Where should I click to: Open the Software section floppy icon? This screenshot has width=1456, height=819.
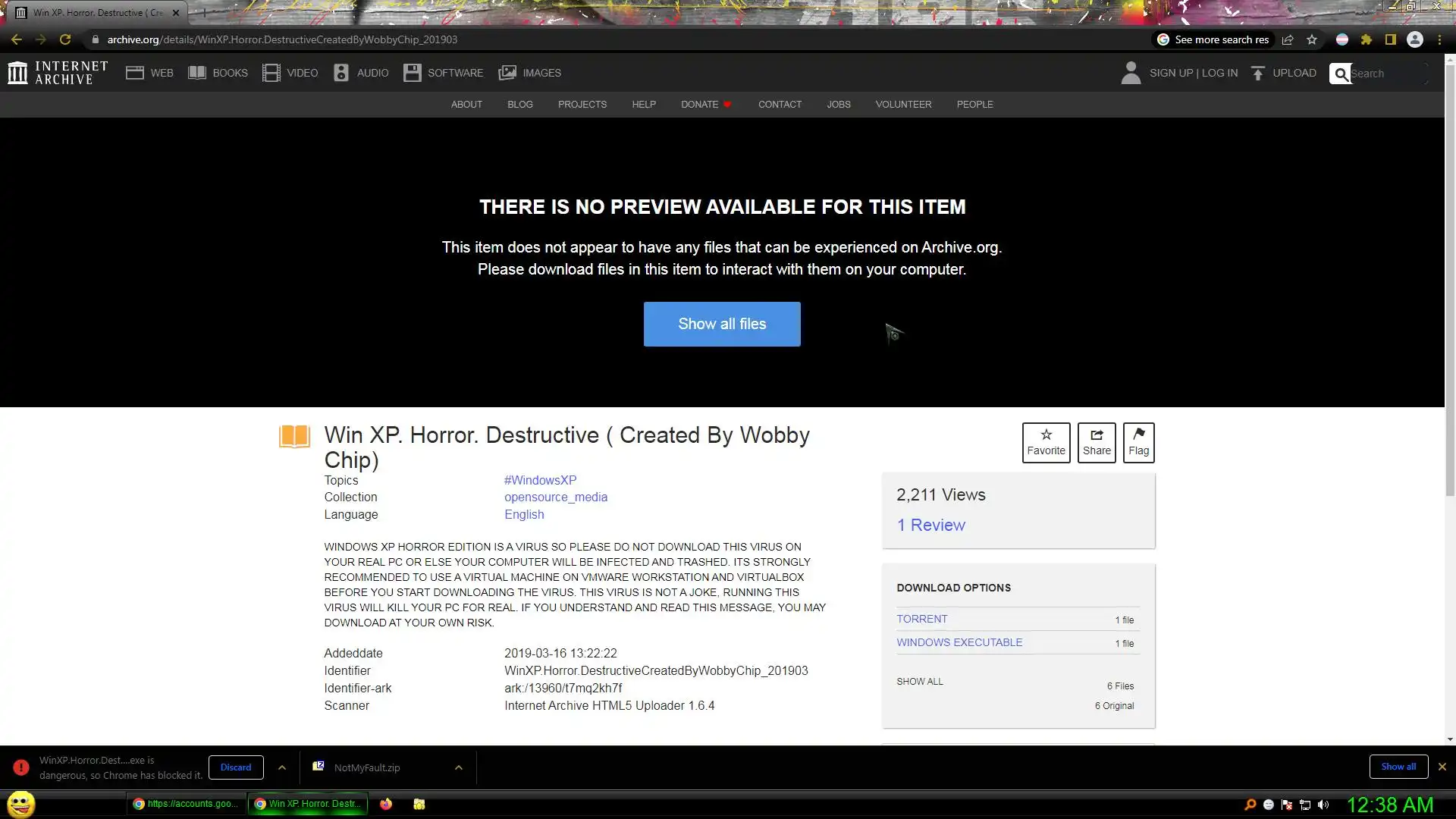click(412, 73)
